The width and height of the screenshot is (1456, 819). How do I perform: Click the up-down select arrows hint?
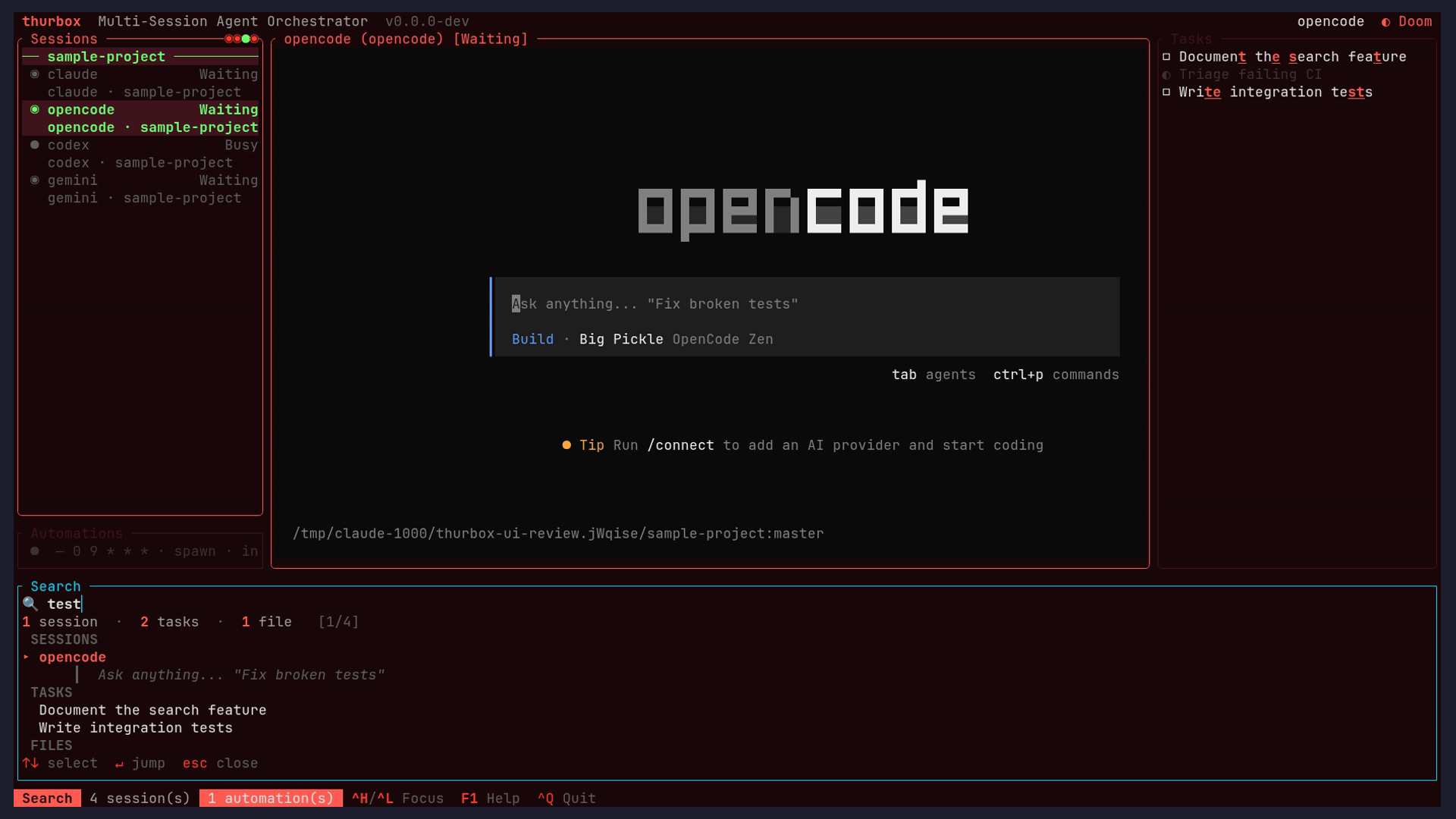(x=30, y=764)
